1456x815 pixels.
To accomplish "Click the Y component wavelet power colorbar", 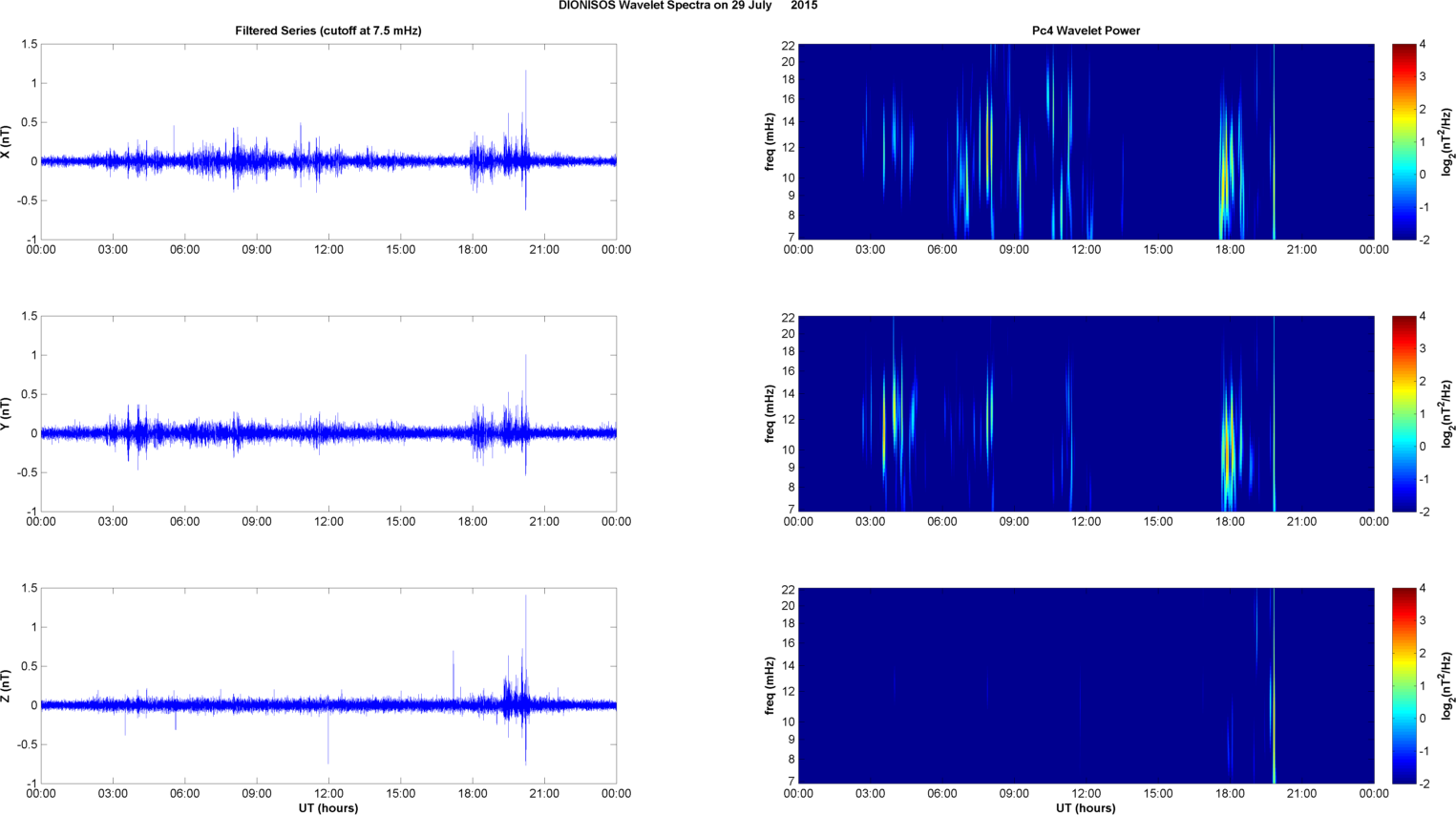I will click(1403, 413).
